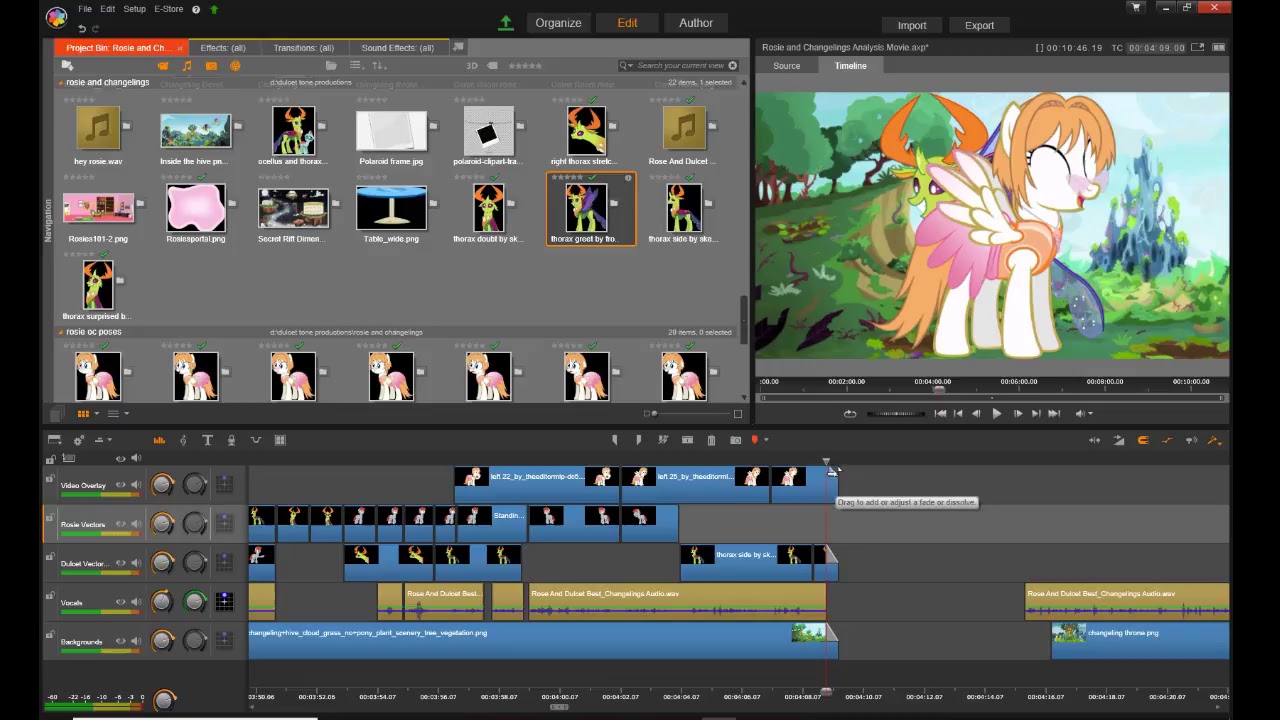Image resolution: width=1280 pixels, height=720 pixels.
Task: Adjust master volume knob at bottom
Action: [164, 700]
